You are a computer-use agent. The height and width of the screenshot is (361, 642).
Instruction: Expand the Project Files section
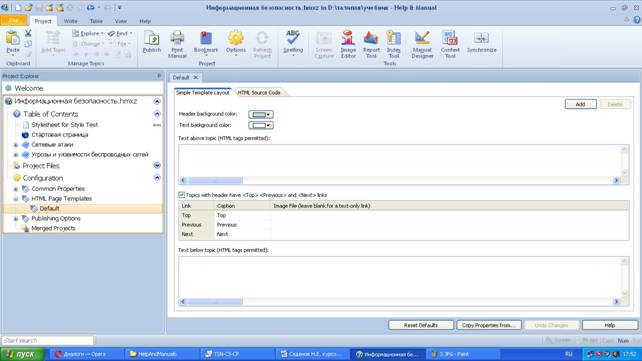pyautogui.click(x=157, y=165)
